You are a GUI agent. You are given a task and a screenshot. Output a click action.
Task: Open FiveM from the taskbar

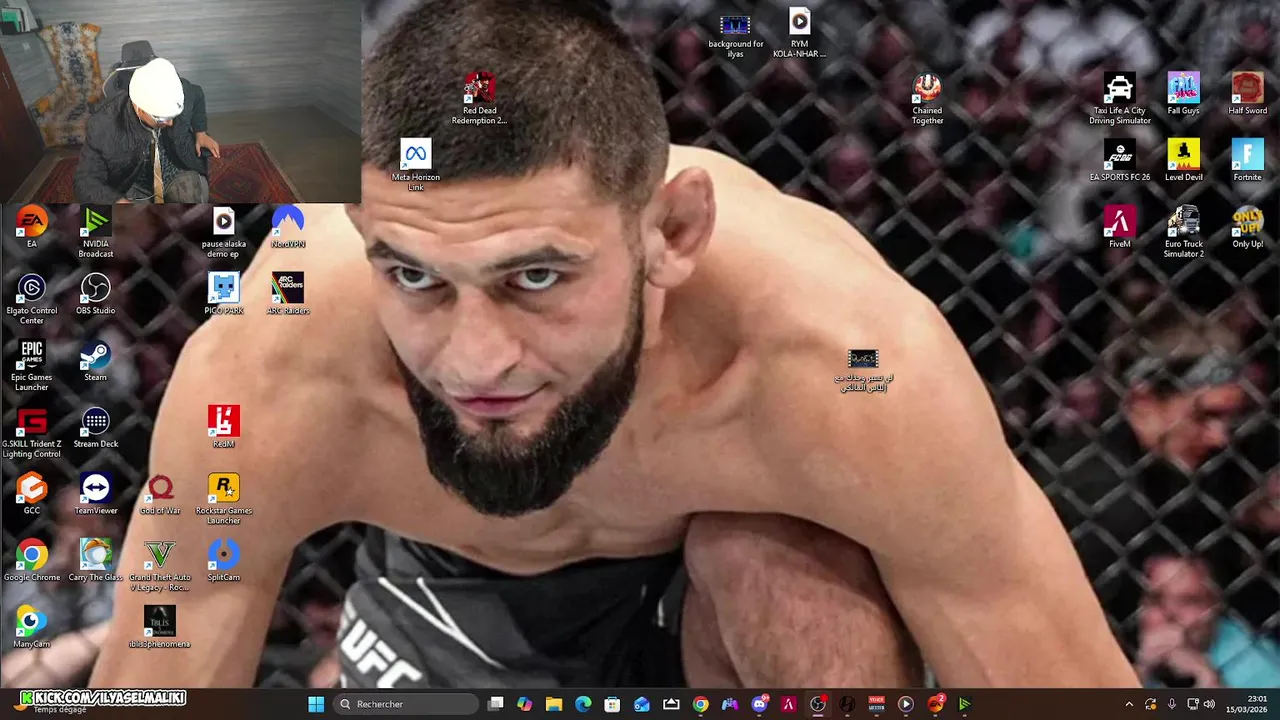[x=788, y=704]
